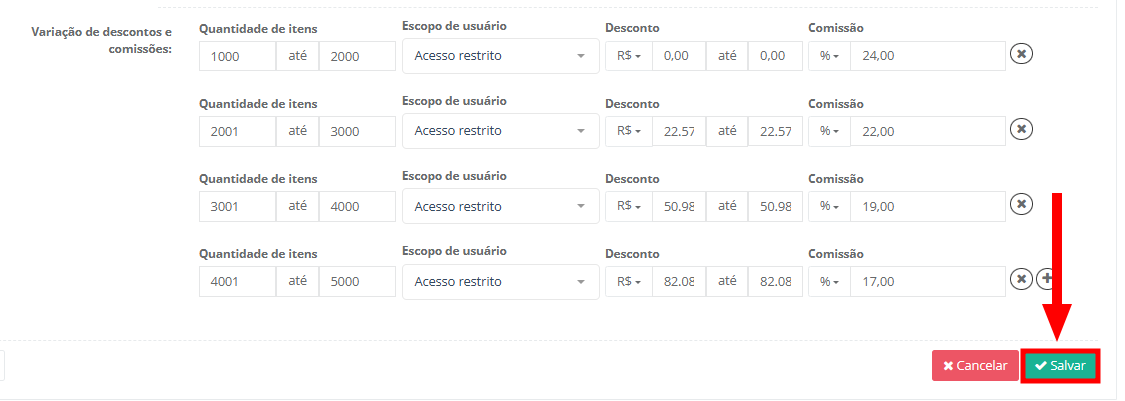Click the Cancelar button
1125x401 pixels.
975,366
